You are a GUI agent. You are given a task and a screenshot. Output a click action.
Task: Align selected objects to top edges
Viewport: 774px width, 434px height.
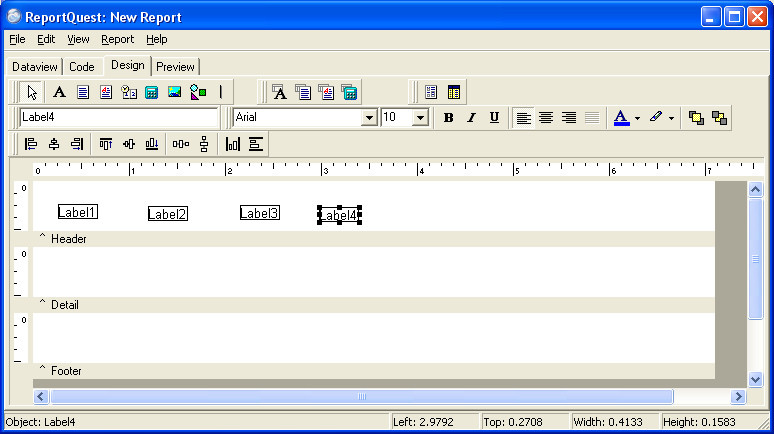coord(106,144)
